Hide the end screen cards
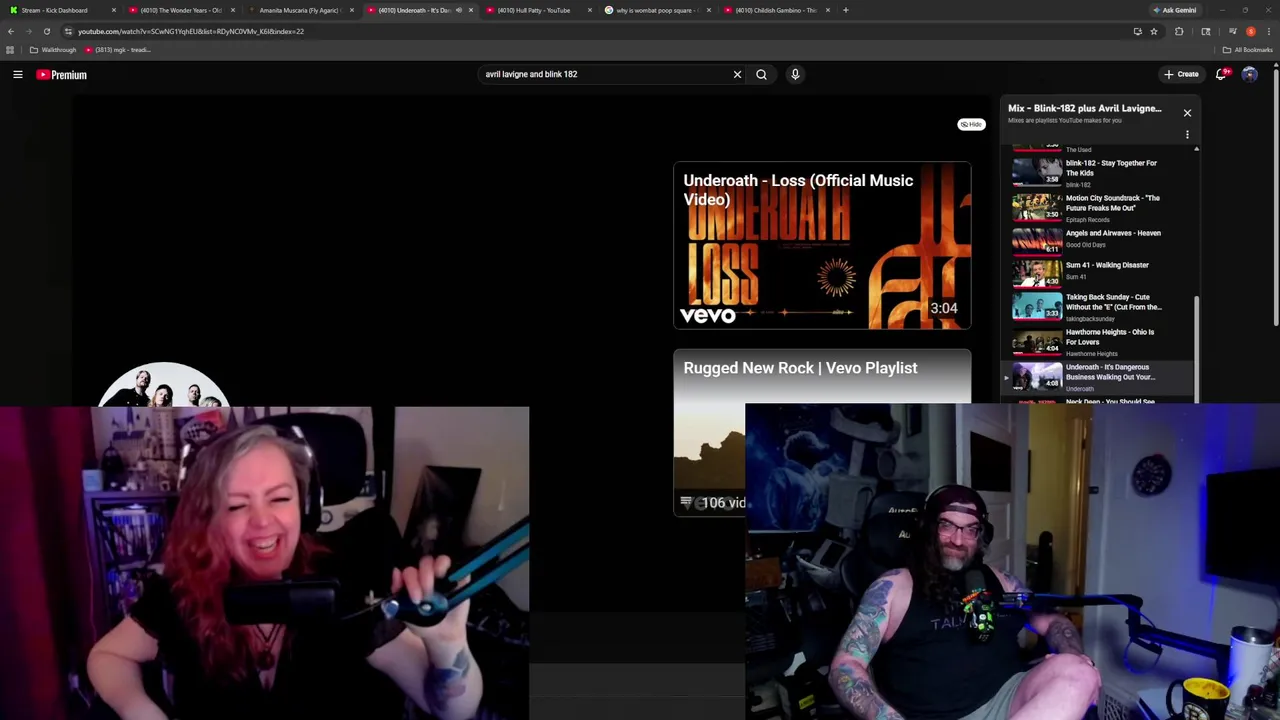This screenshot has width=1280, height=720. pyautogui.click(x=971, y=124)
